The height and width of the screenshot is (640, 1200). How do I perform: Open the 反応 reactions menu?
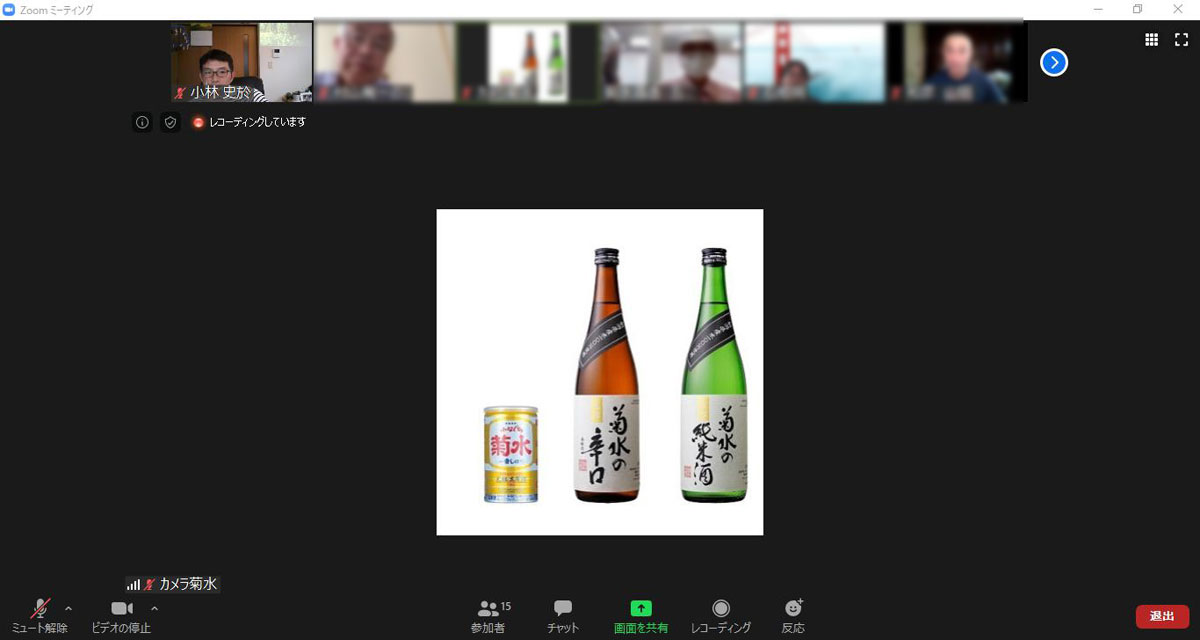pos(793,616)
